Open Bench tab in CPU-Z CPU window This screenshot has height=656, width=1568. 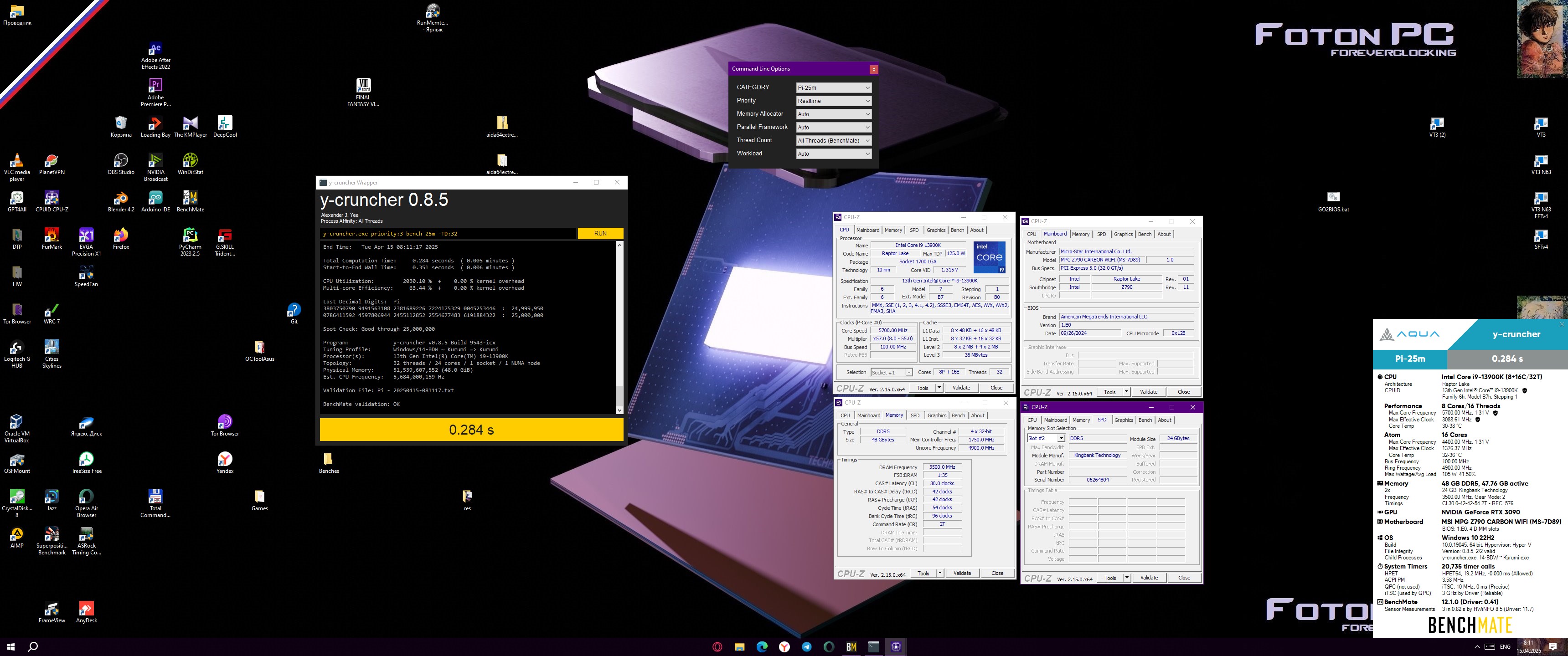tap(957, 230)
